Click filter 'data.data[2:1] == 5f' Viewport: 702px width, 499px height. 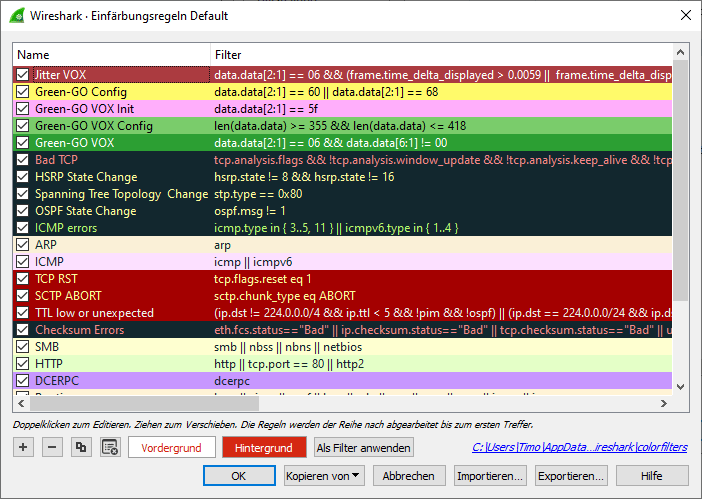(266, 109)
